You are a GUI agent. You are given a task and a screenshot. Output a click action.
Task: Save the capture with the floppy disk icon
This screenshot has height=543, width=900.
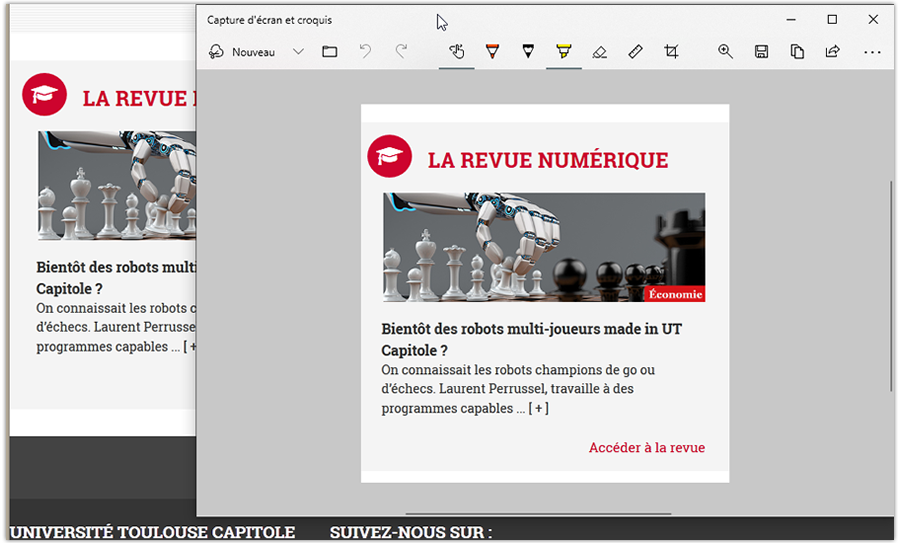761,52
